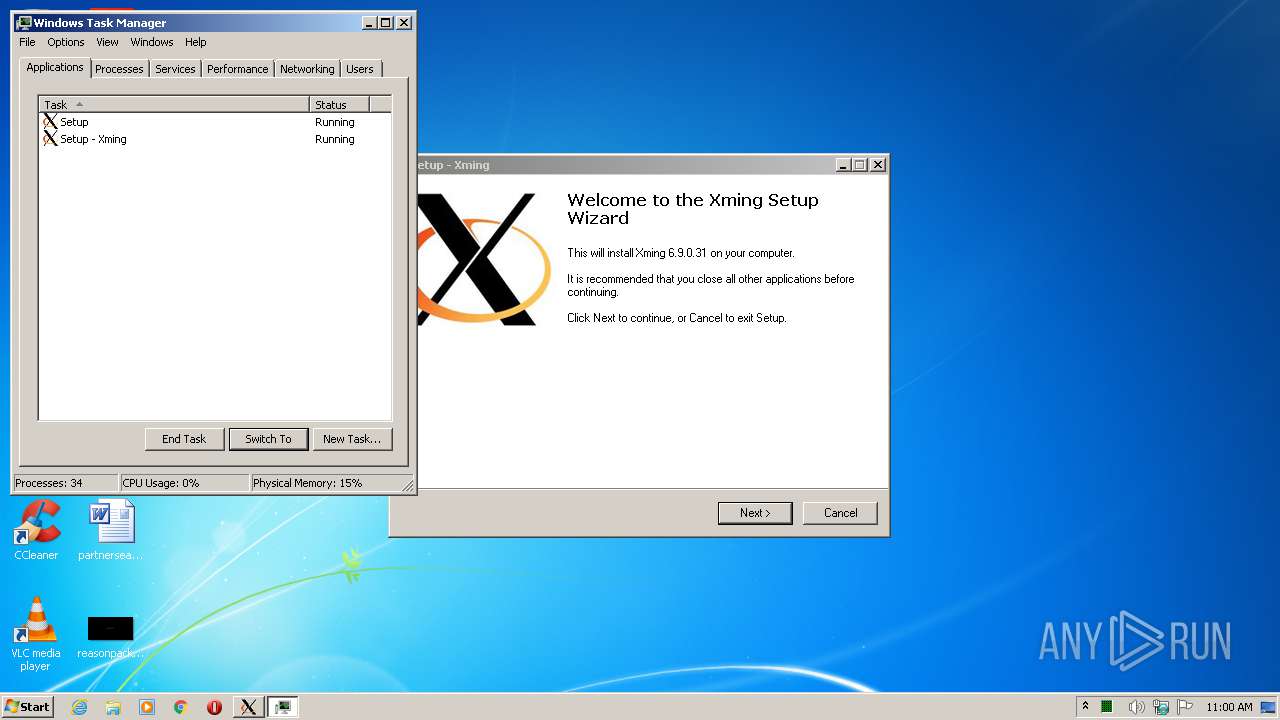Open the reasonpack desktop file
The height and width of the screenshot is (720, 1280).
(110, 636)
